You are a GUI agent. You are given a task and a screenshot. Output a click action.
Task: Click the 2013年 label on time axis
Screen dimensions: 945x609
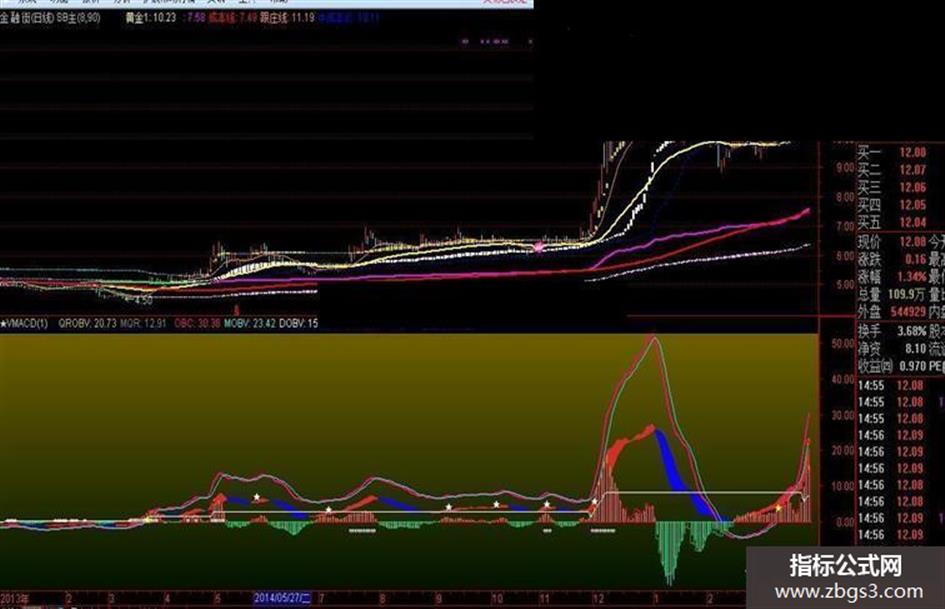(x=14, y=599)
